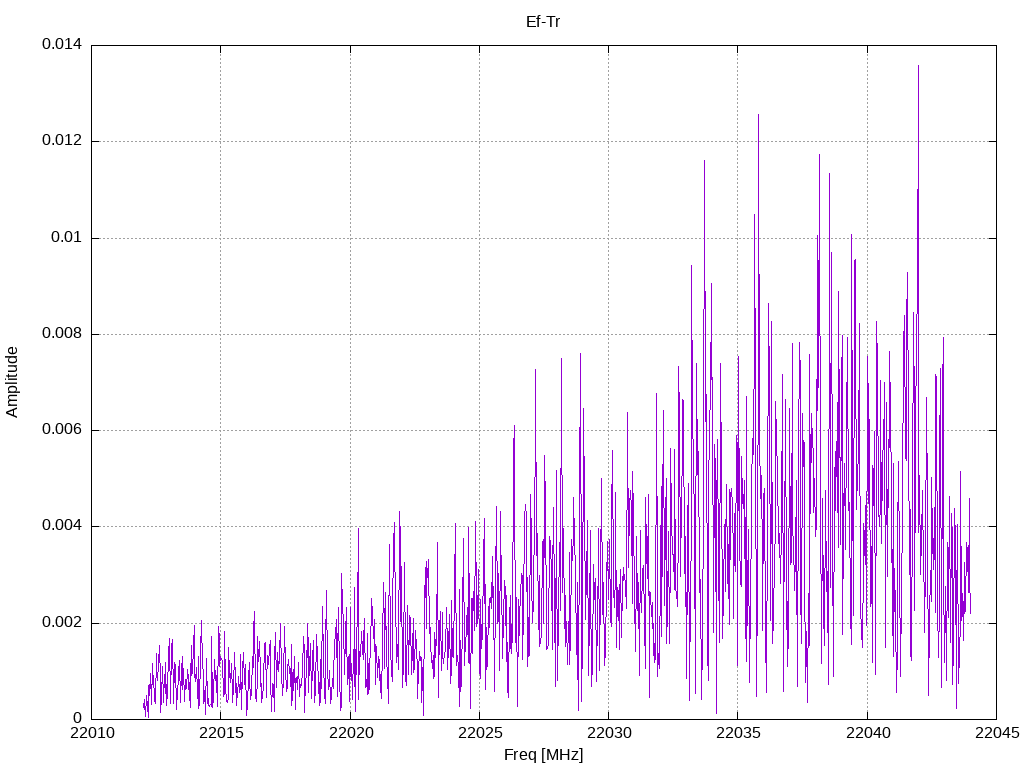
Task: Click the 0.002 y-axis tick label
Action: (x=62, y=622)
